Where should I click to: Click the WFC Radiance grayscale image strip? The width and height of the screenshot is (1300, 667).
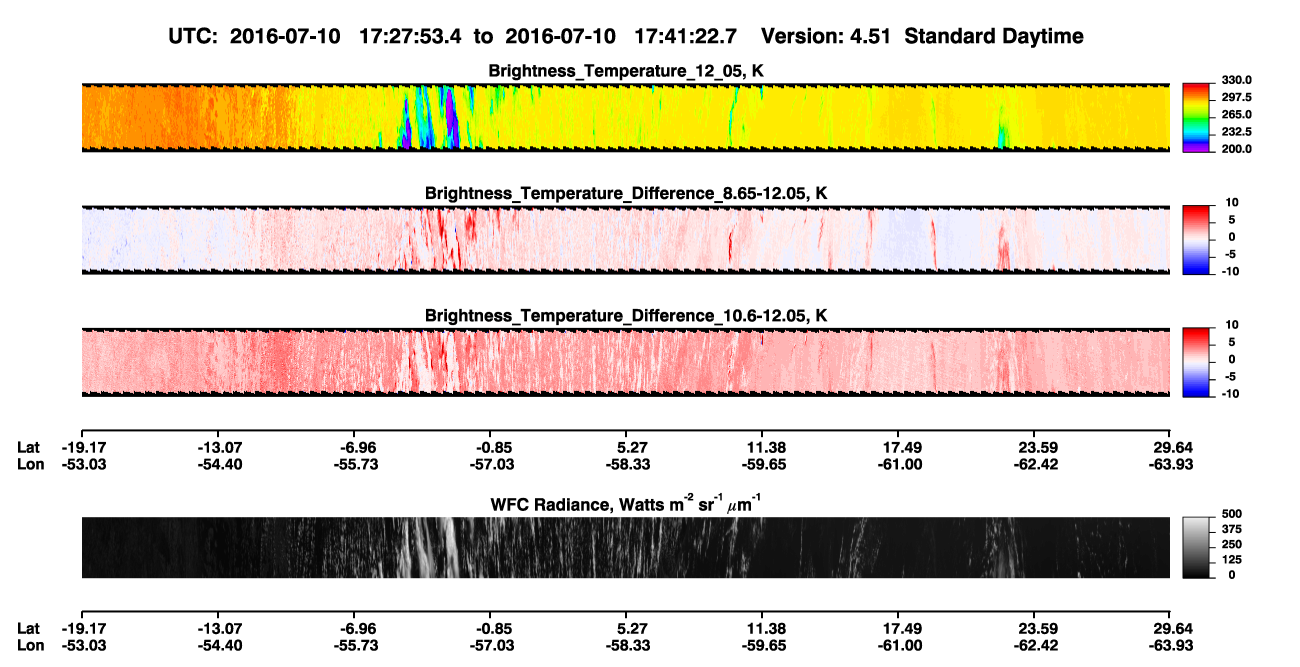click(x=625, y=547)
